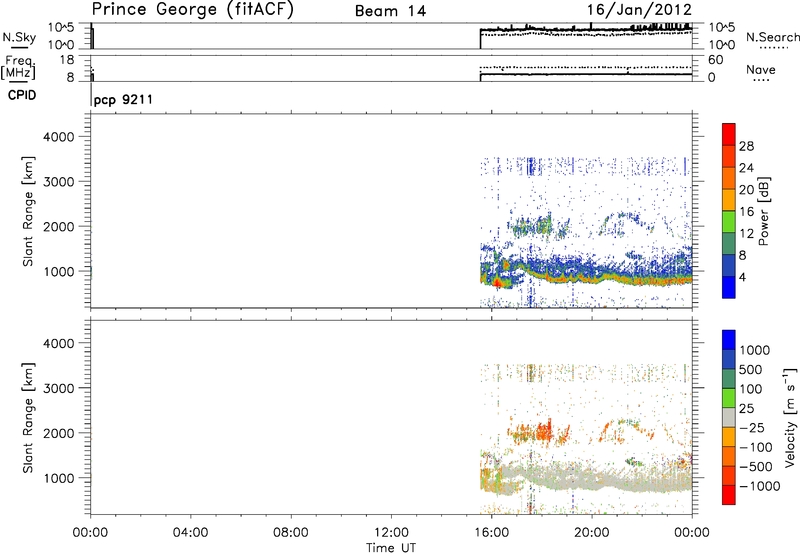The image size is (800, 554).
Task: Click velocity colorbar tick label '-500'
Action: [x=756, y=466]
